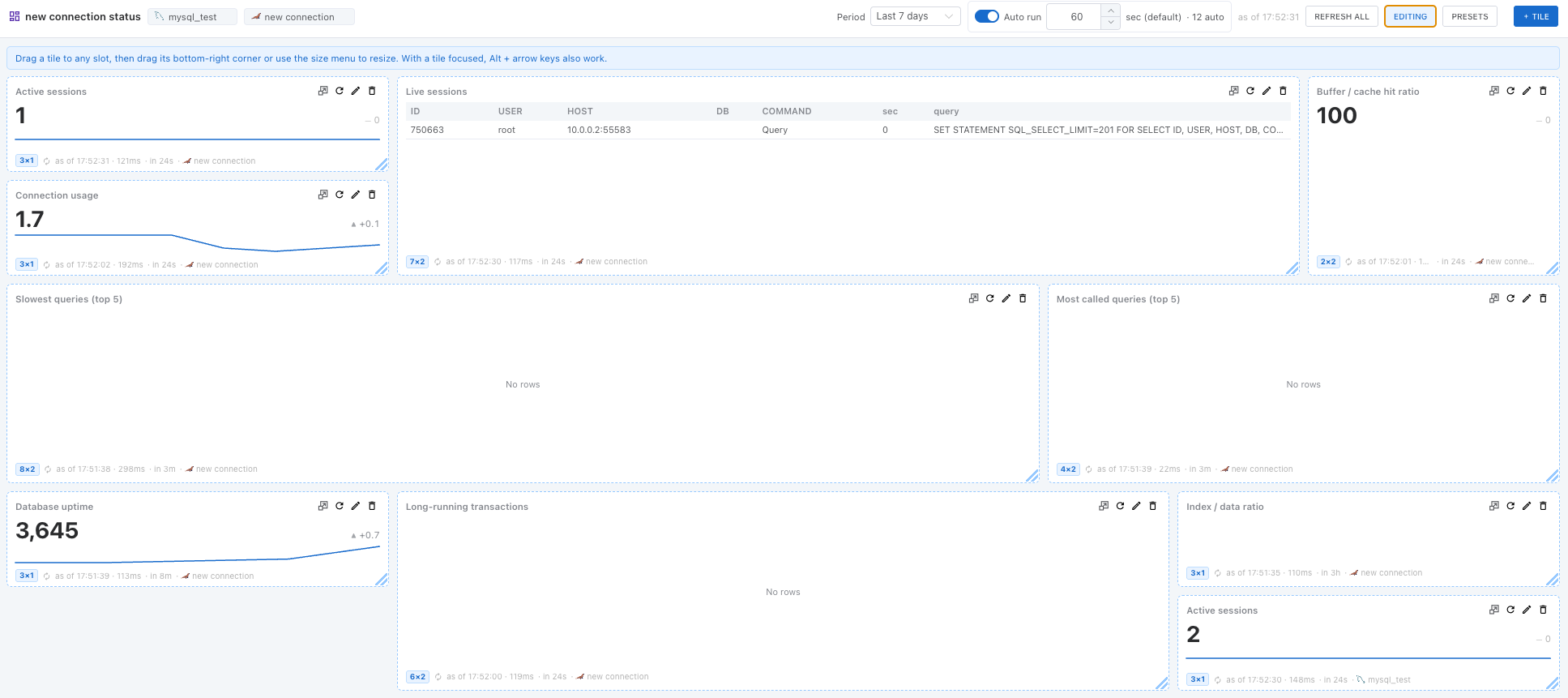Decrease the auto run interval with down arrow
The width and height of the screenshot is (1568, 698).
[1111, 23]
